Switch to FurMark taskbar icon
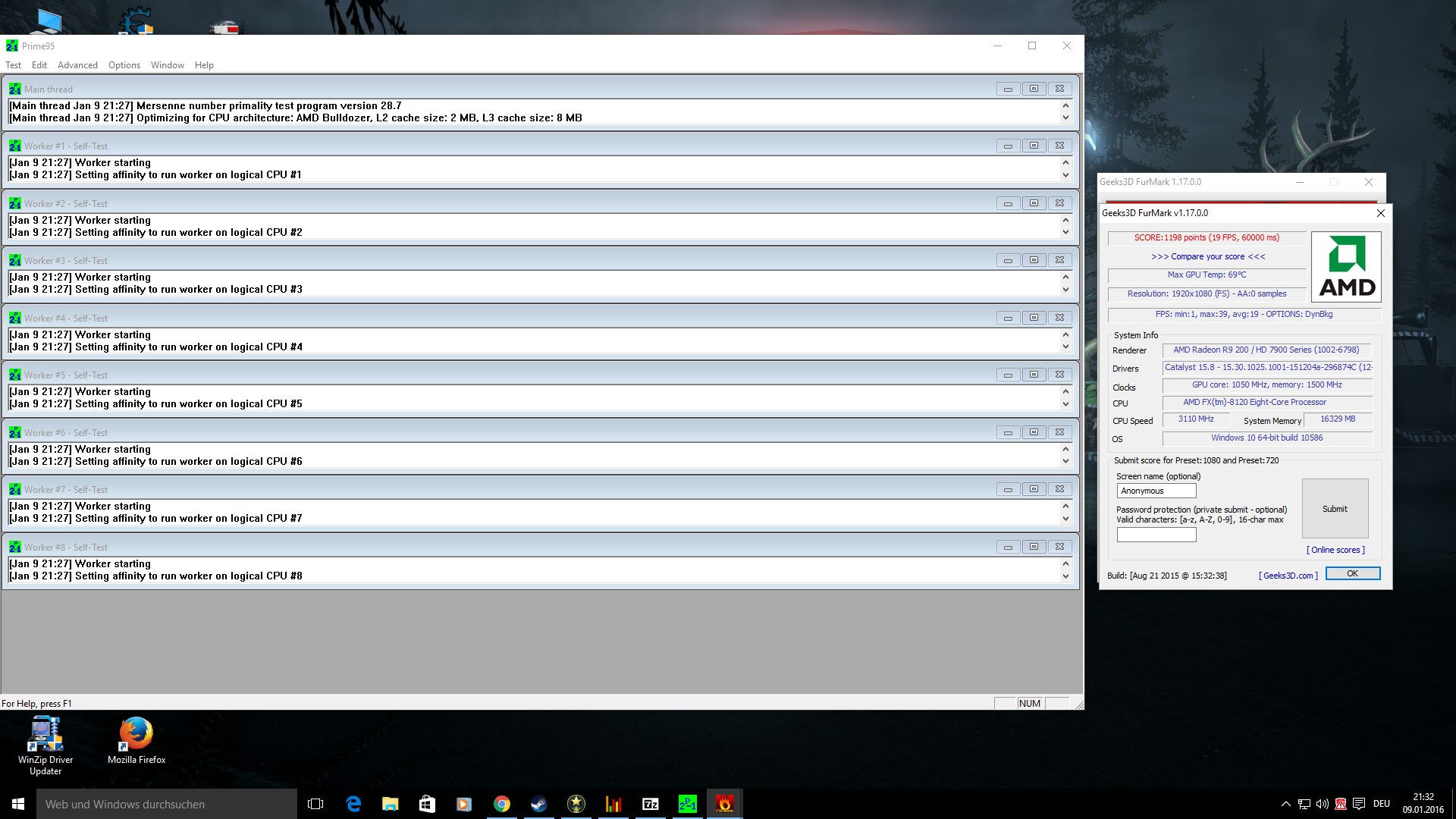Viewport: 1456px width, 819px height. (725, 804)
